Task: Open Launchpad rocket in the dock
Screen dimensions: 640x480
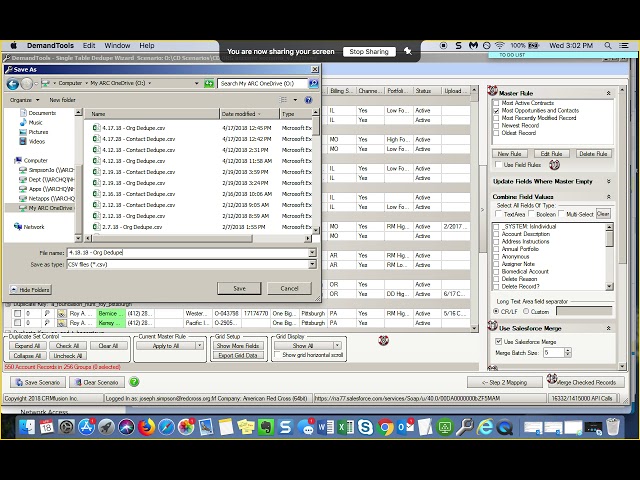Action: pos(107,427)
